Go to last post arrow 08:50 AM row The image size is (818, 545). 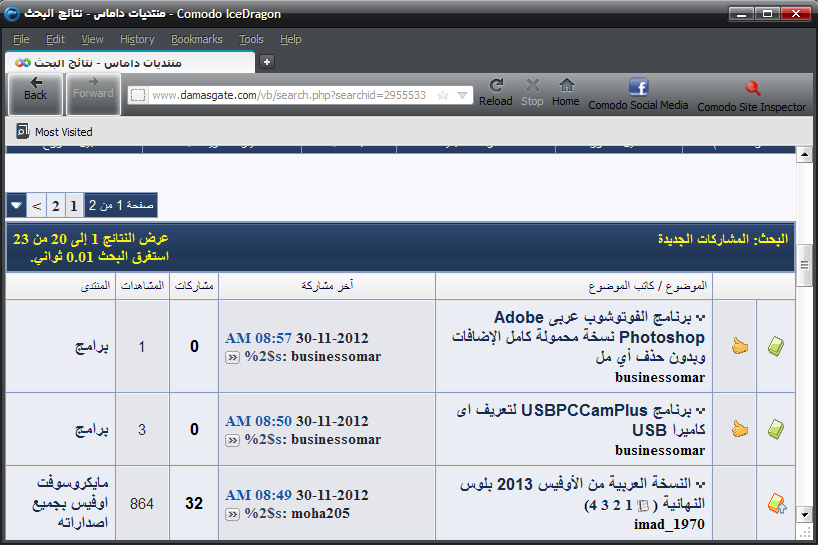[232, 441]
